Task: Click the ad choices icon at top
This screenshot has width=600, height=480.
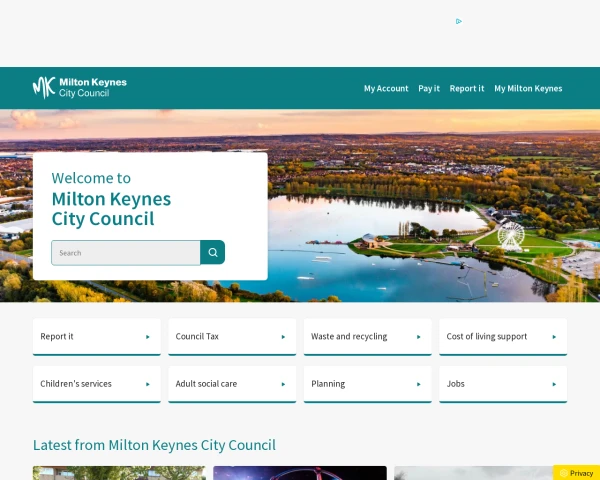Action: coord(458,21)
